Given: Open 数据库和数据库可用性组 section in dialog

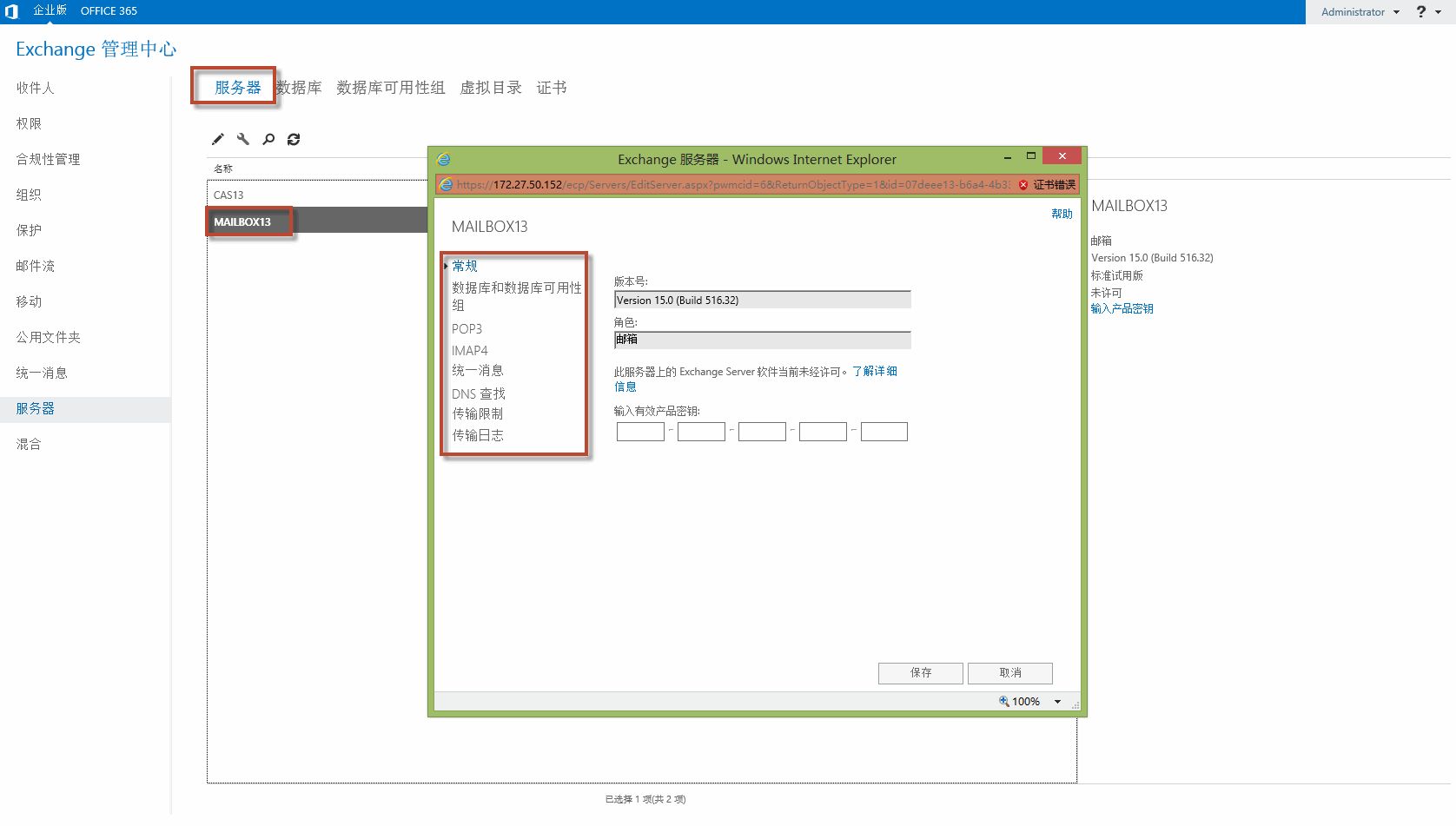Looking at the screenshot, I should [517, 296].
